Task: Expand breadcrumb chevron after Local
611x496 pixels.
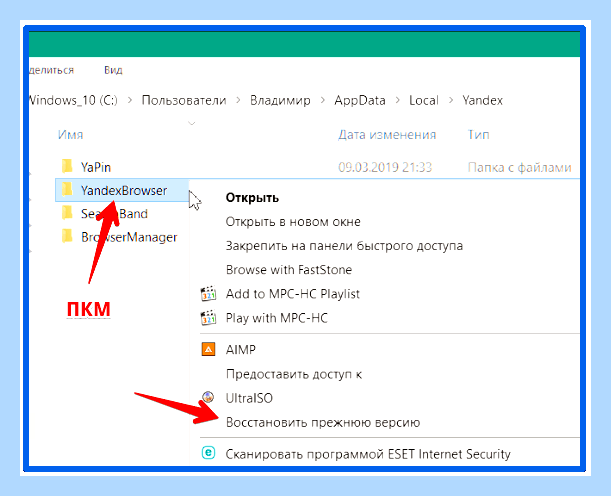Action: point(451,101)
